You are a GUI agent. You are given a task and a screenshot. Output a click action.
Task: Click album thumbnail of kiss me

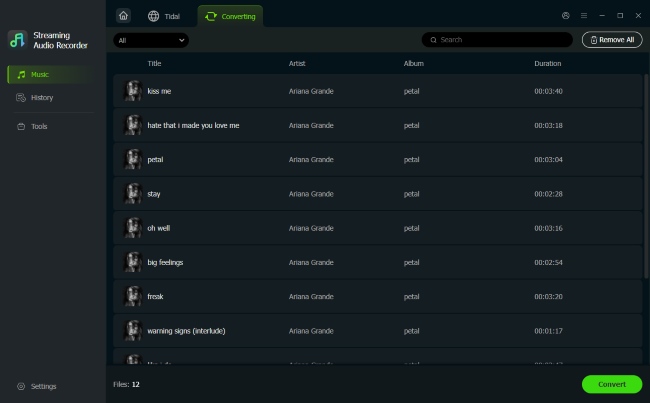[133, 91]
